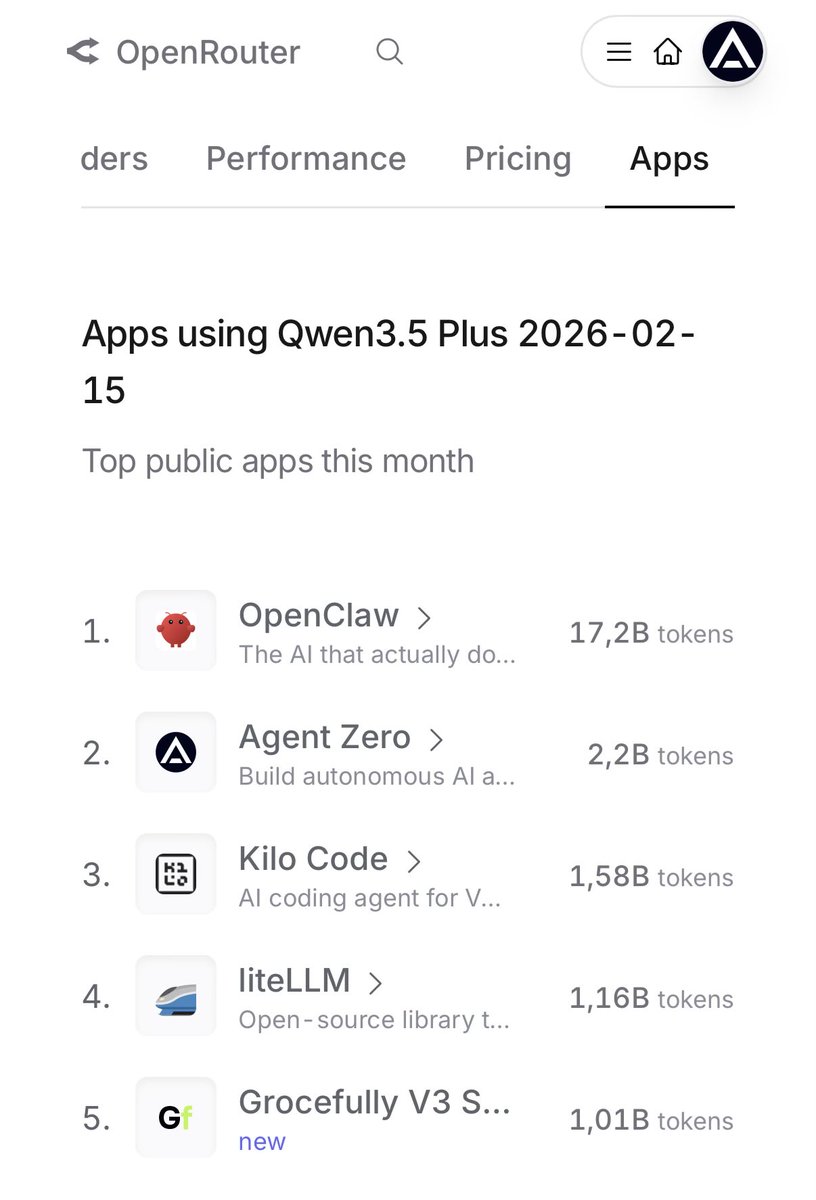Open the Kilo Code app link

tap(313, 859)
